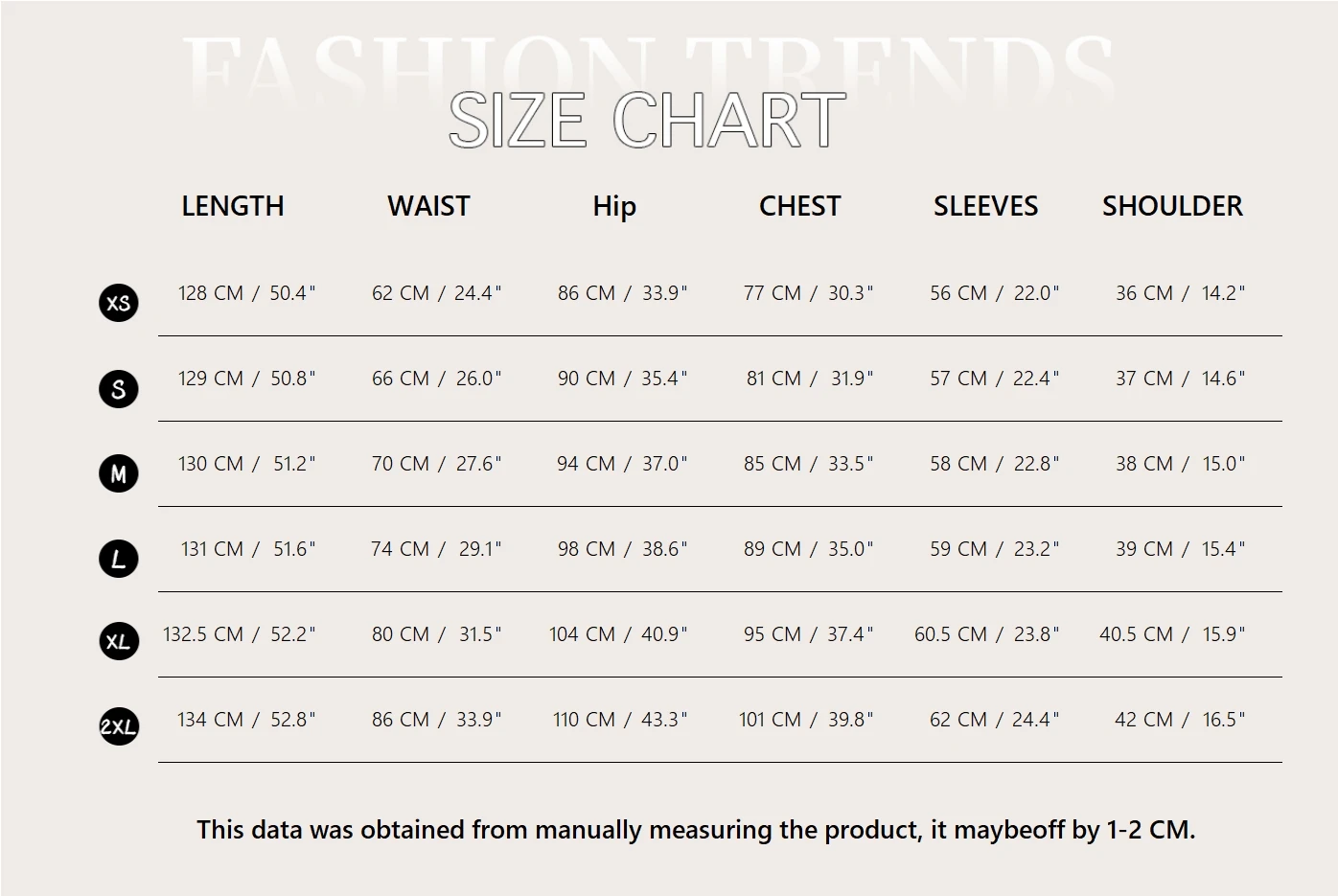Click the S shoulder value 37 CM
The width and height of the screenshot is (1338, 896).
(1144, 379)
